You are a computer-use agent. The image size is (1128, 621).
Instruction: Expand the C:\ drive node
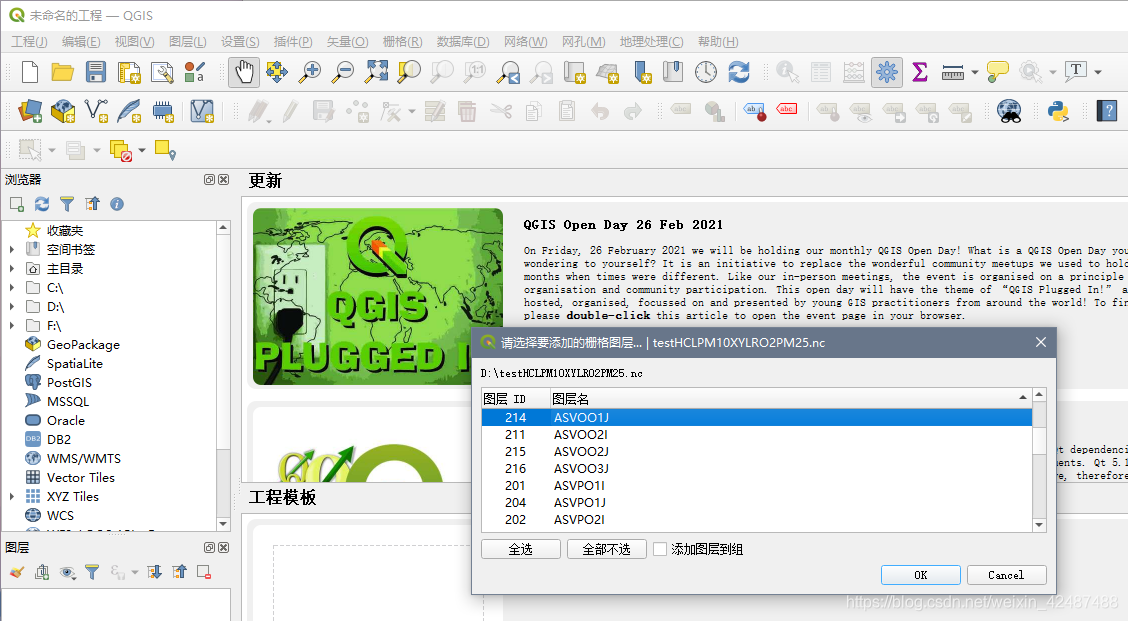[12, 288]
